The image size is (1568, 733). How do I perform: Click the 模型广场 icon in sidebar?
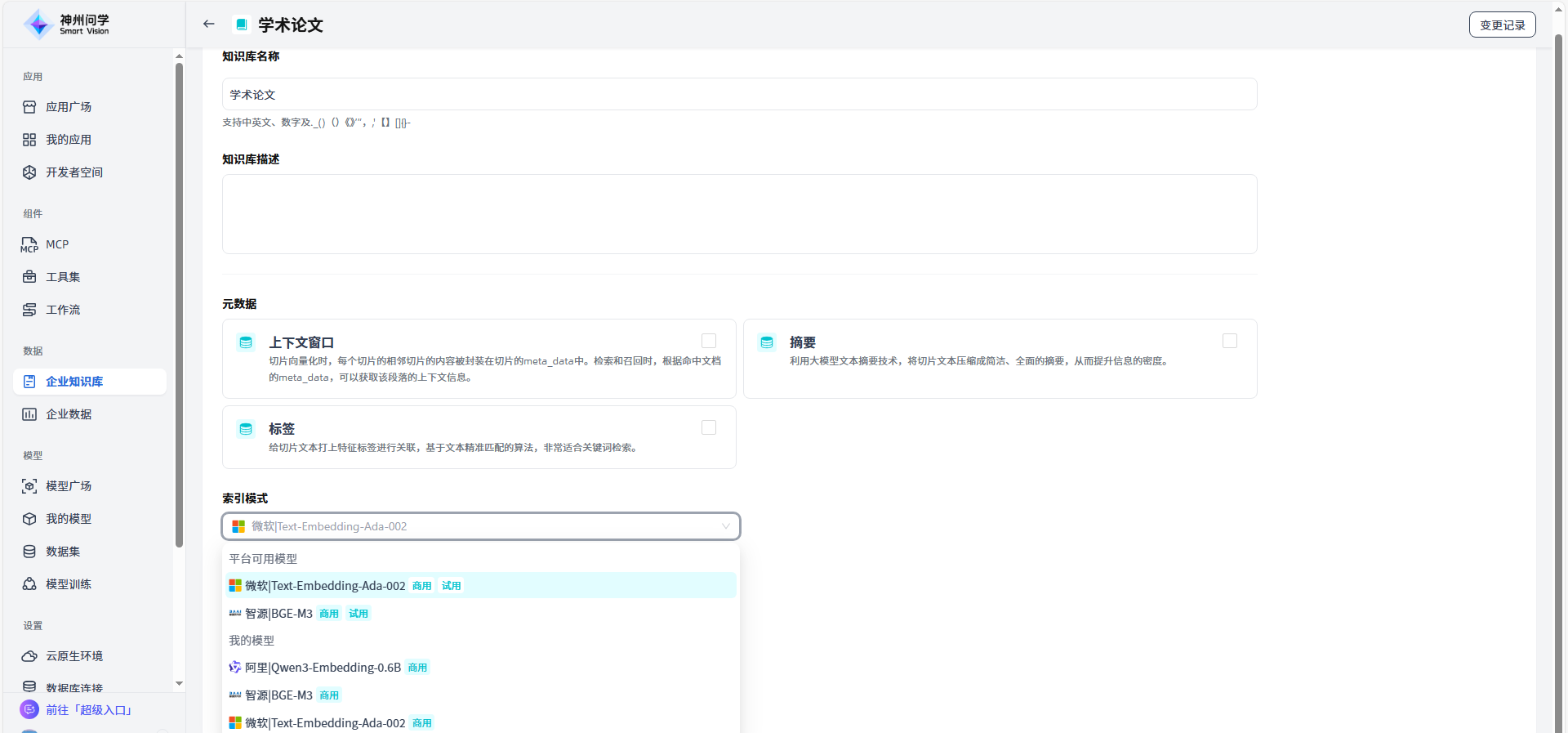click(29, 486)
